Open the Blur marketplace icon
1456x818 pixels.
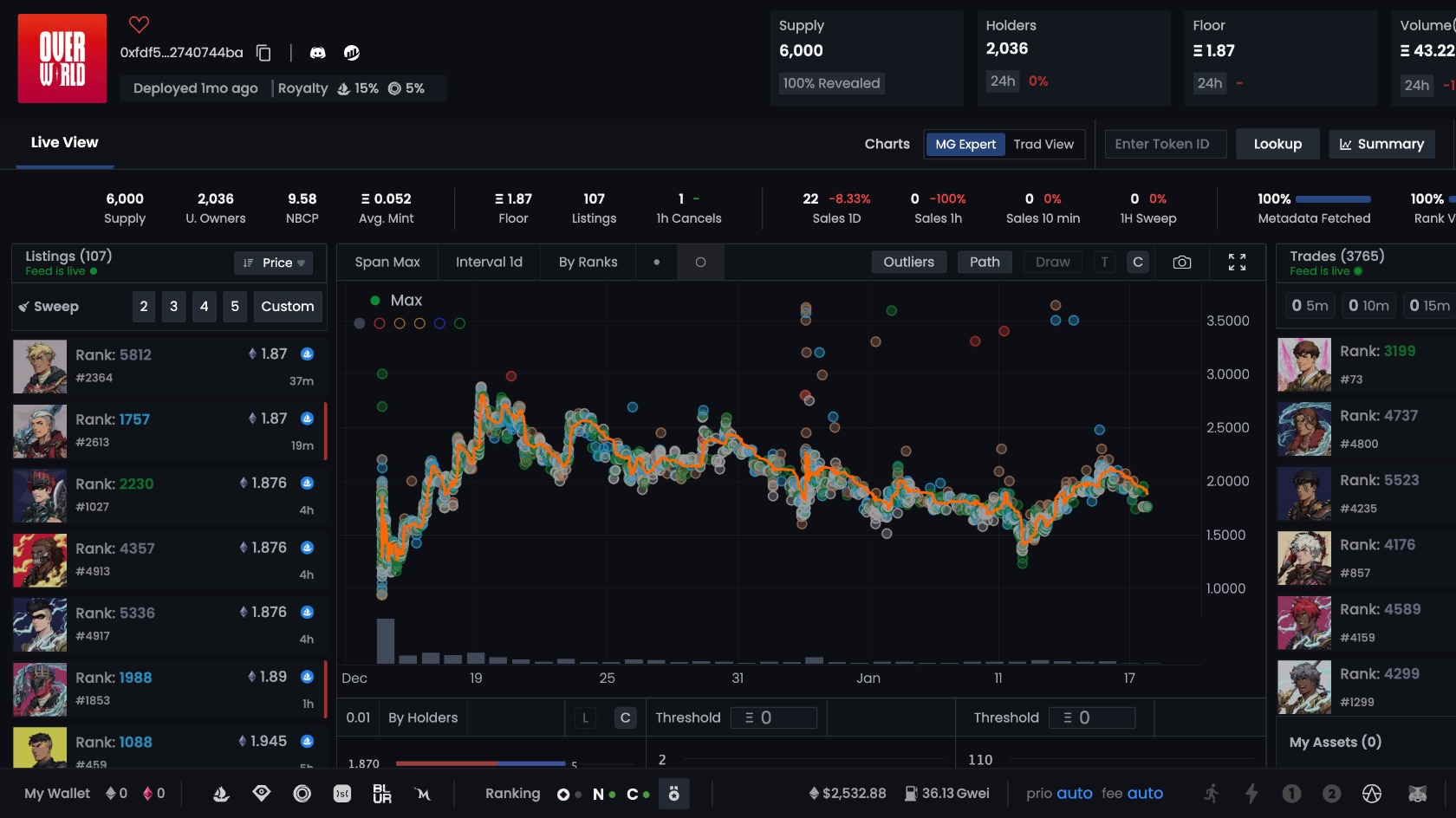coord(382,794)
